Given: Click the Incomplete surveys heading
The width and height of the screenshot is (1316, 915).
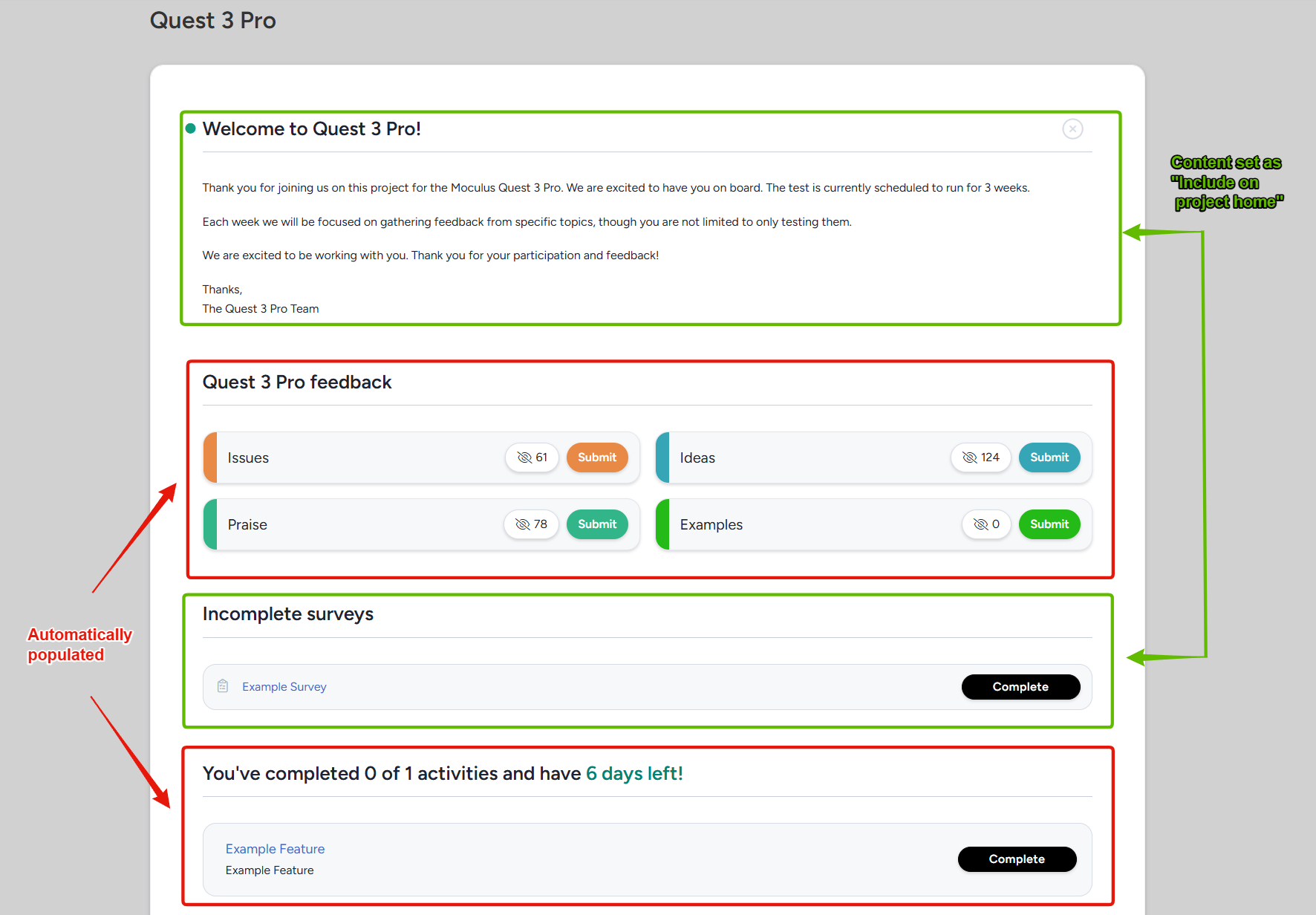Looking at the screenshot, I should pyautogui.click(x=288, y=614).
